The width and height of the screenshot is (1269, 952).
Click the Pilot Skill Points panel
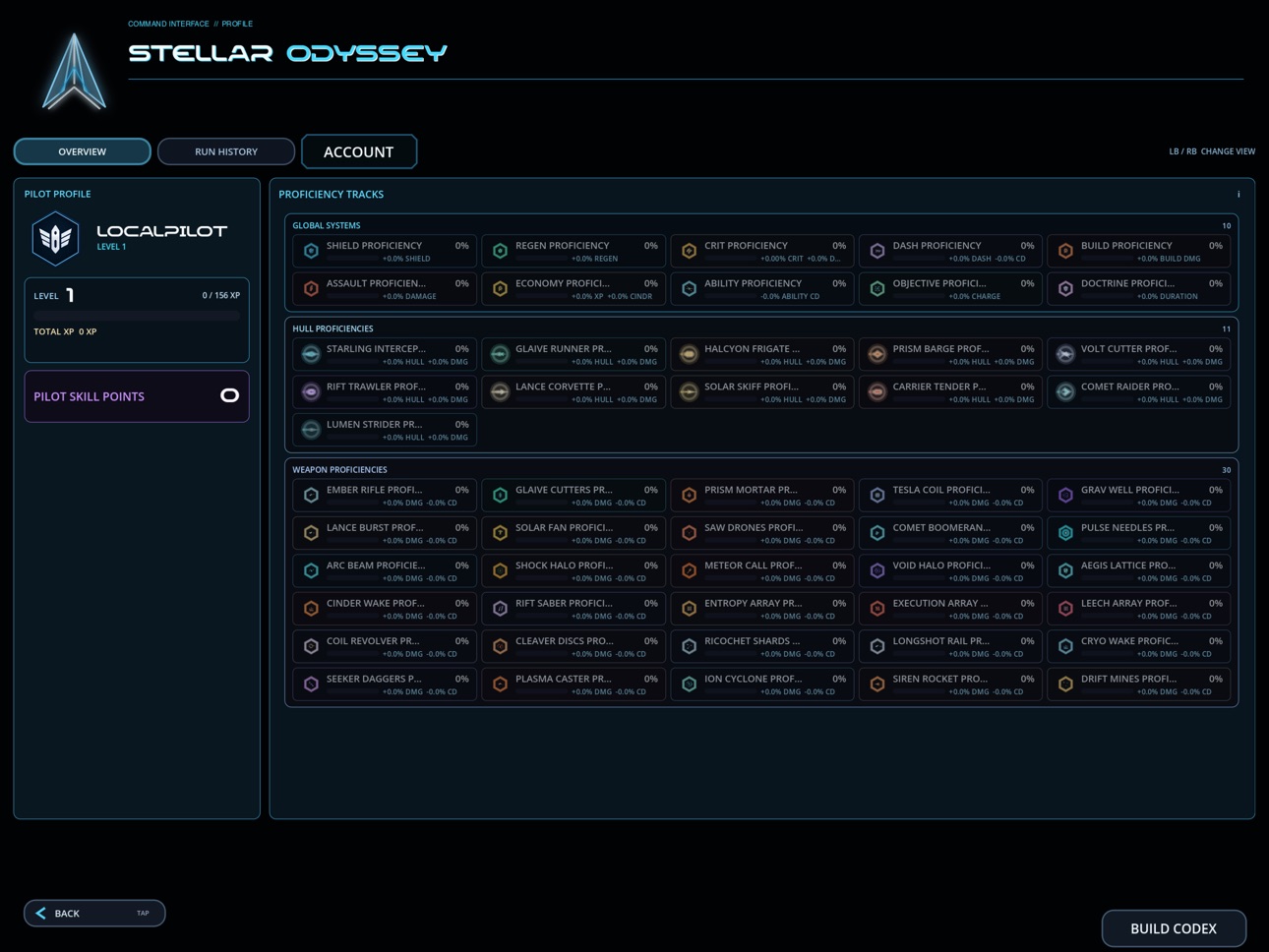click(137, 396)
